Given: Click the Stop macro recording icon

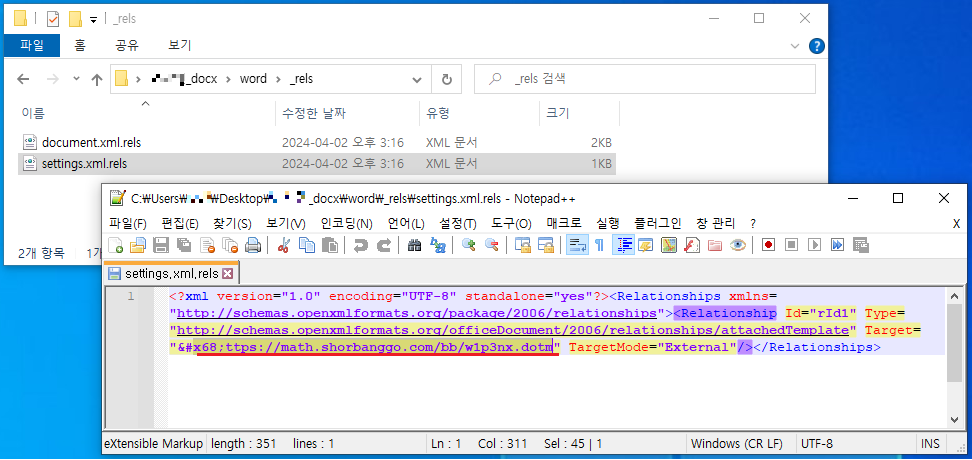Looking at the screenshot, I should pyautogui.click(x=792, y=245).
